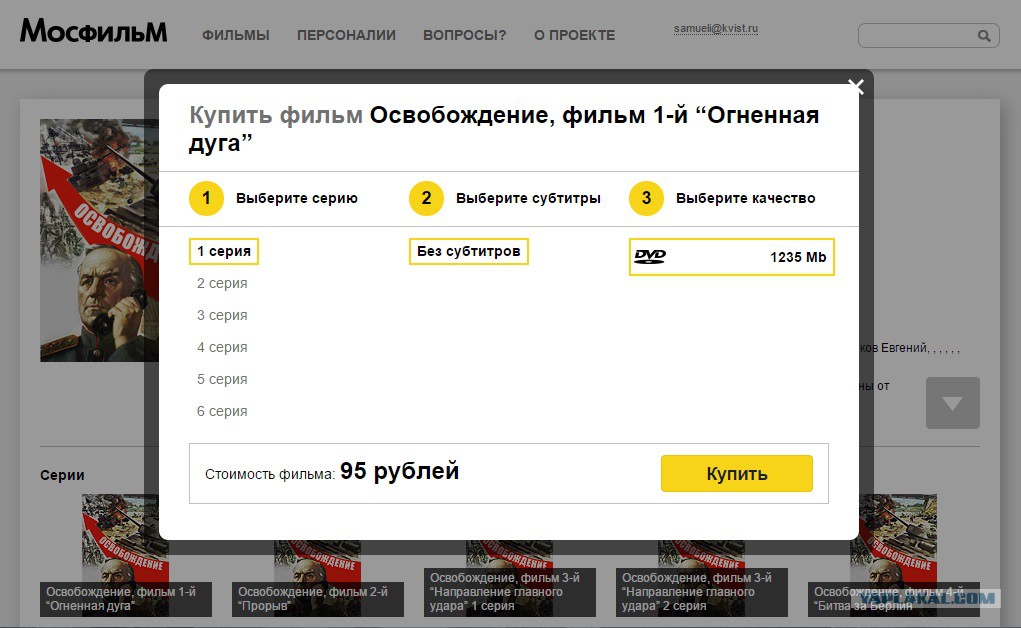Choose 2 серия from list
The width and height of the screenshot is (1021, 628).
pos(222,284)
